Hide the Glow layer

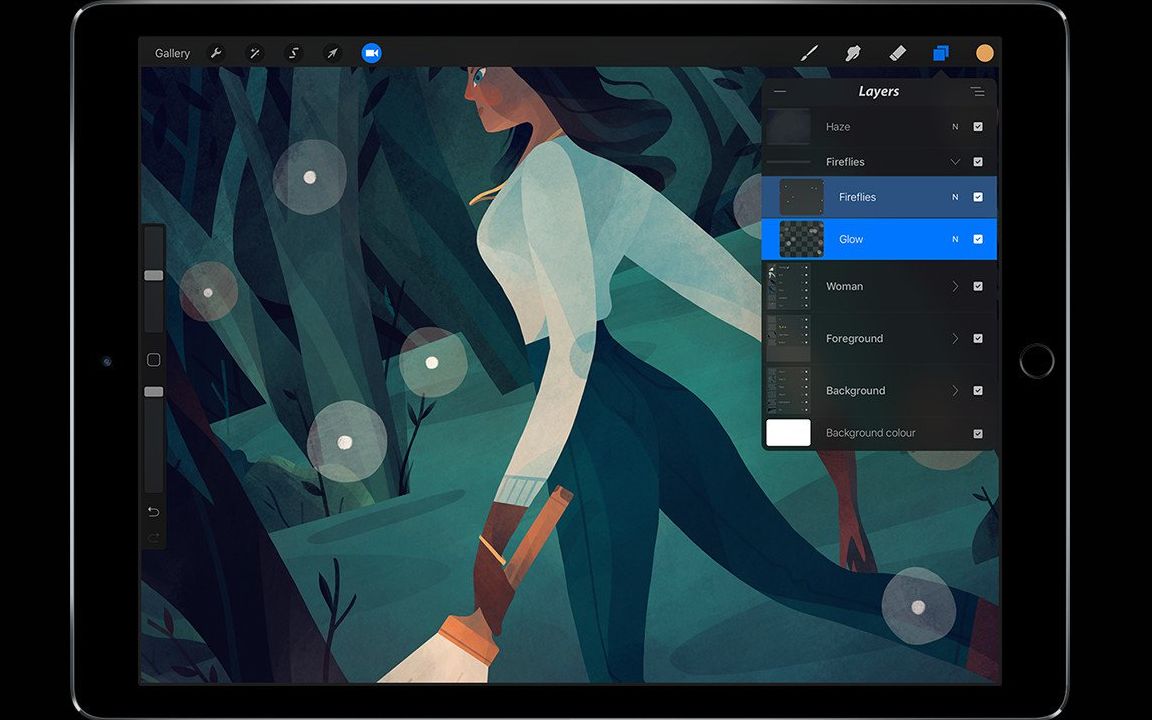click(x=978, y=239)
